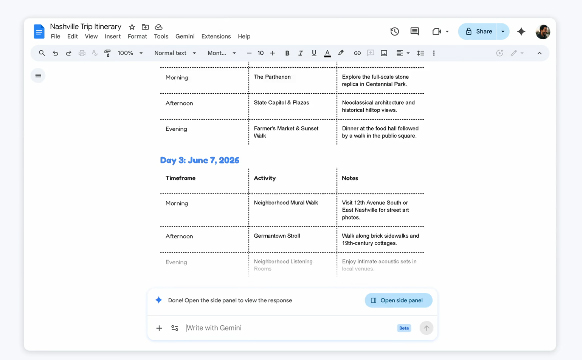Screen dimensions: 582x360
Task: Open video call options dropdown arrow
Action: tap(447, 32)
